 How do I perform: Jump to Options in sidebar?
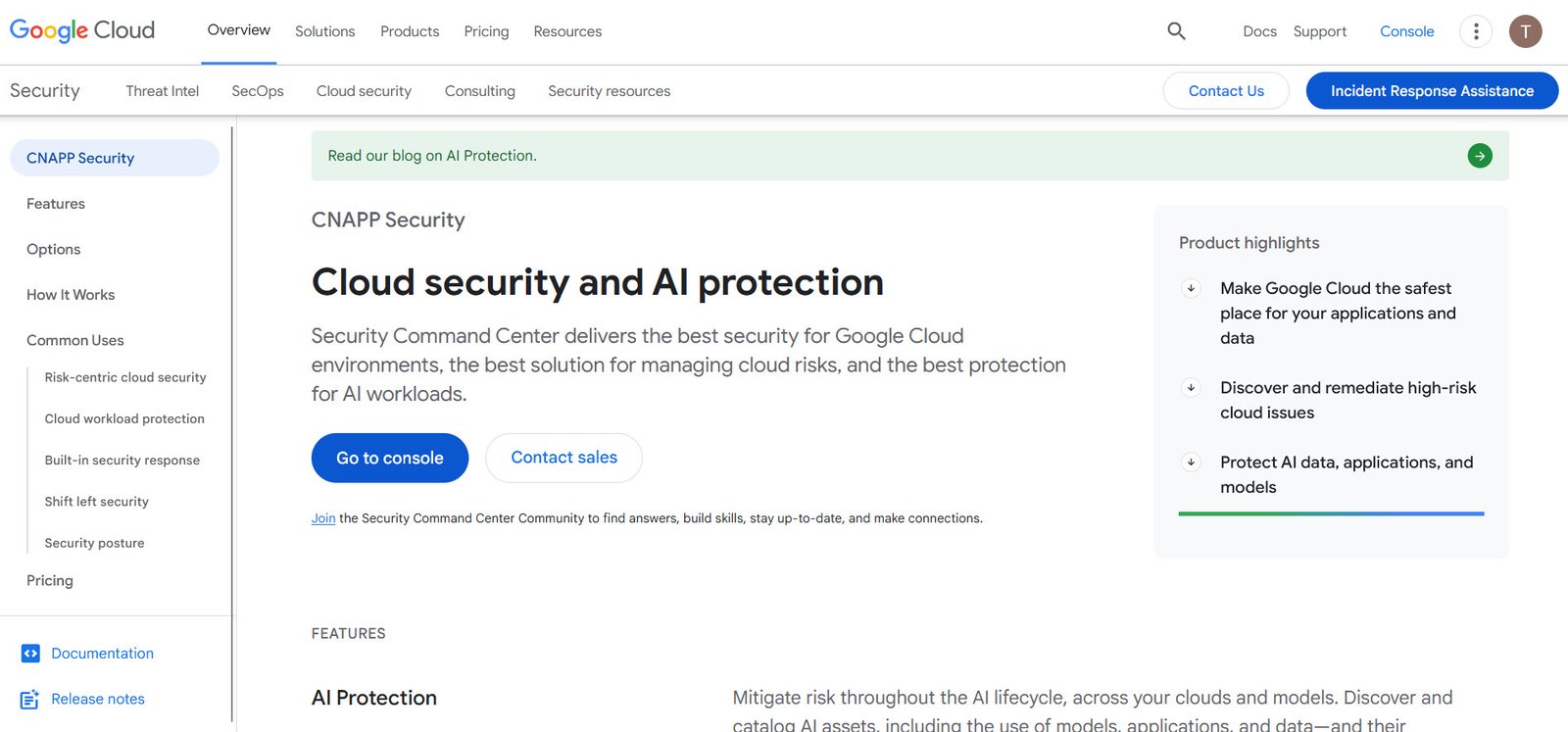point(54,249)
